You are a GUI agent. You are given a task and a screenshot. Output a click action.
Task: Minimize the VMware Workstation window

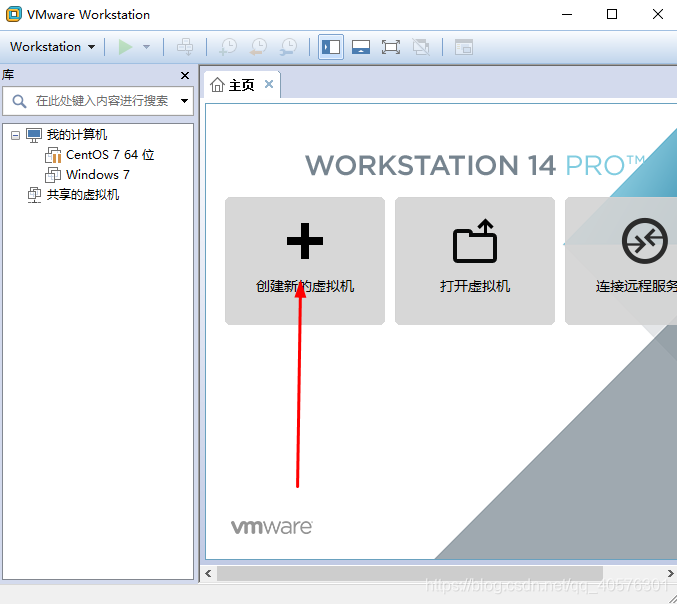click(567, 14)
